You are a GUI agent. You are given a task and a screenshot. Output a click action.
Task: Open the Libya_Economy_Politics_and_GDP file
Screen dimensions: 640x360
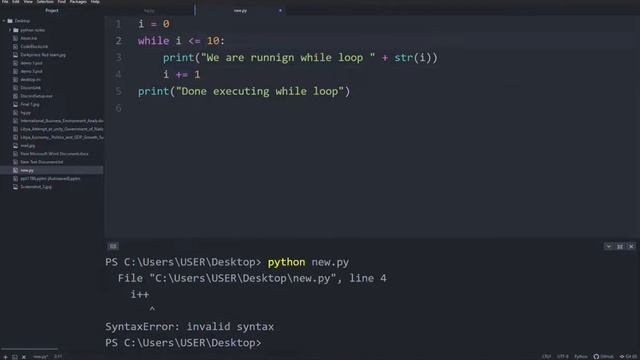coord(62,137)
